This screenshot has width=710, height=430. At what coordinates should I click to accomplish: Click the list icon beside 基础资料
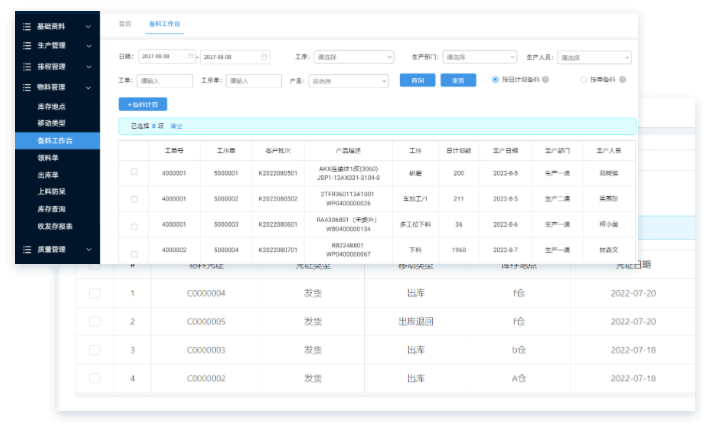click(27, 27)
